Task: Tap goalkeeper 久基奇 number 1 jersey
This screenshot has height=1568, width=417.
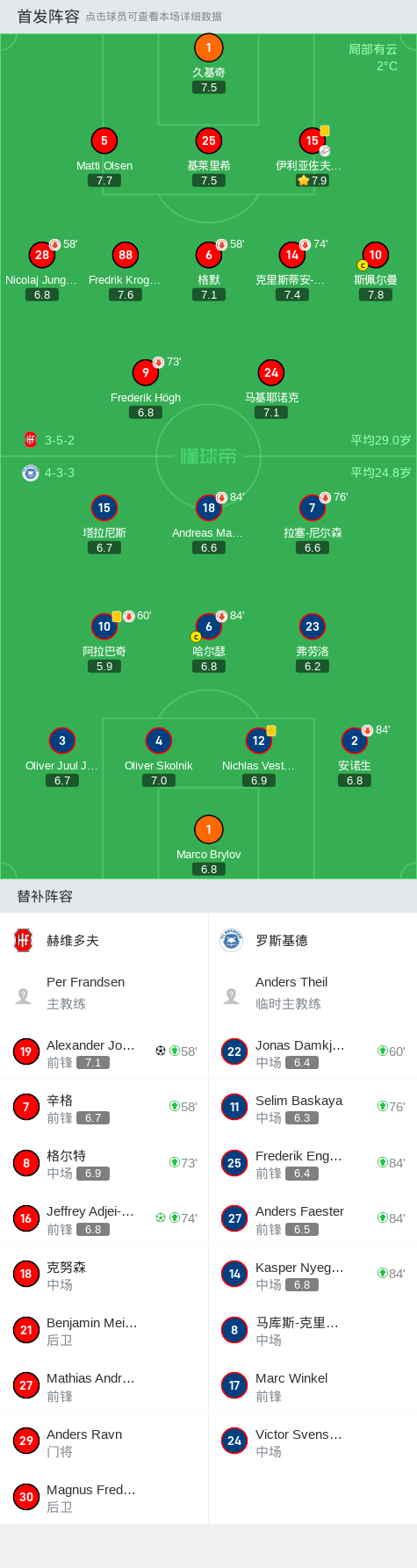Action: point(208,47)
